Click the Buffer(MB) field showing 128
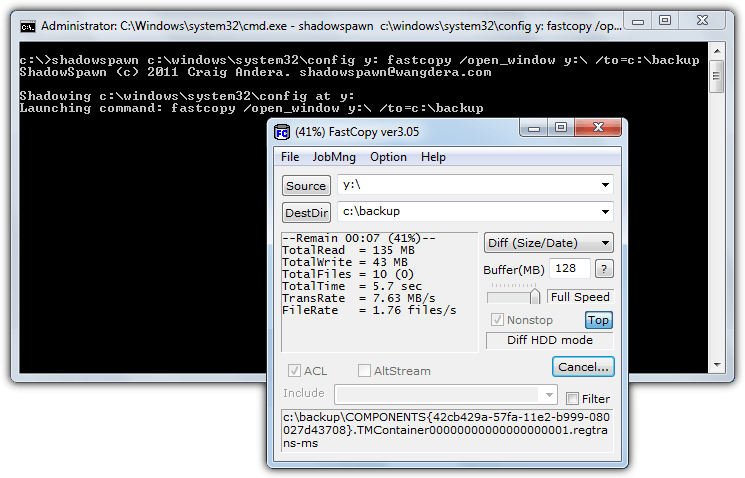 tap(570, 268)
